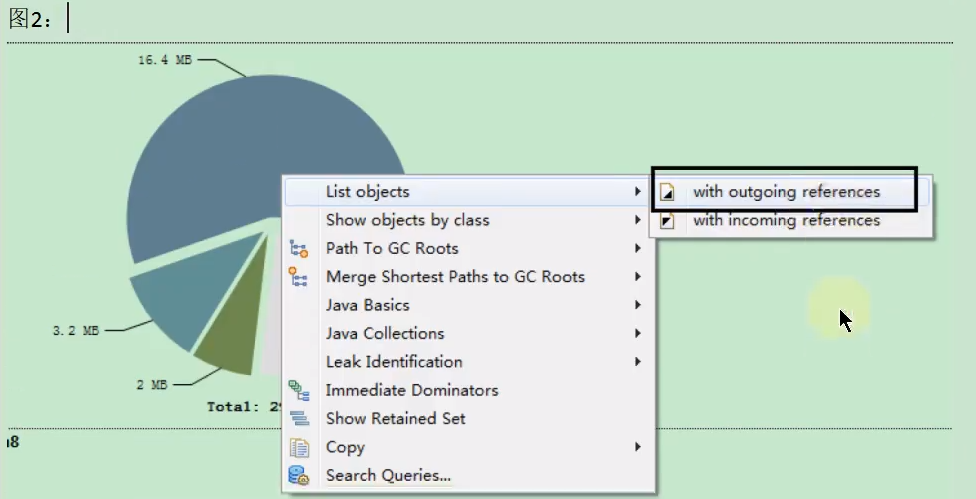Click the Immediate Dominators icon
The width and height of the screenshot is (976, 499).
pyautogui.click(x=299, y=390)
